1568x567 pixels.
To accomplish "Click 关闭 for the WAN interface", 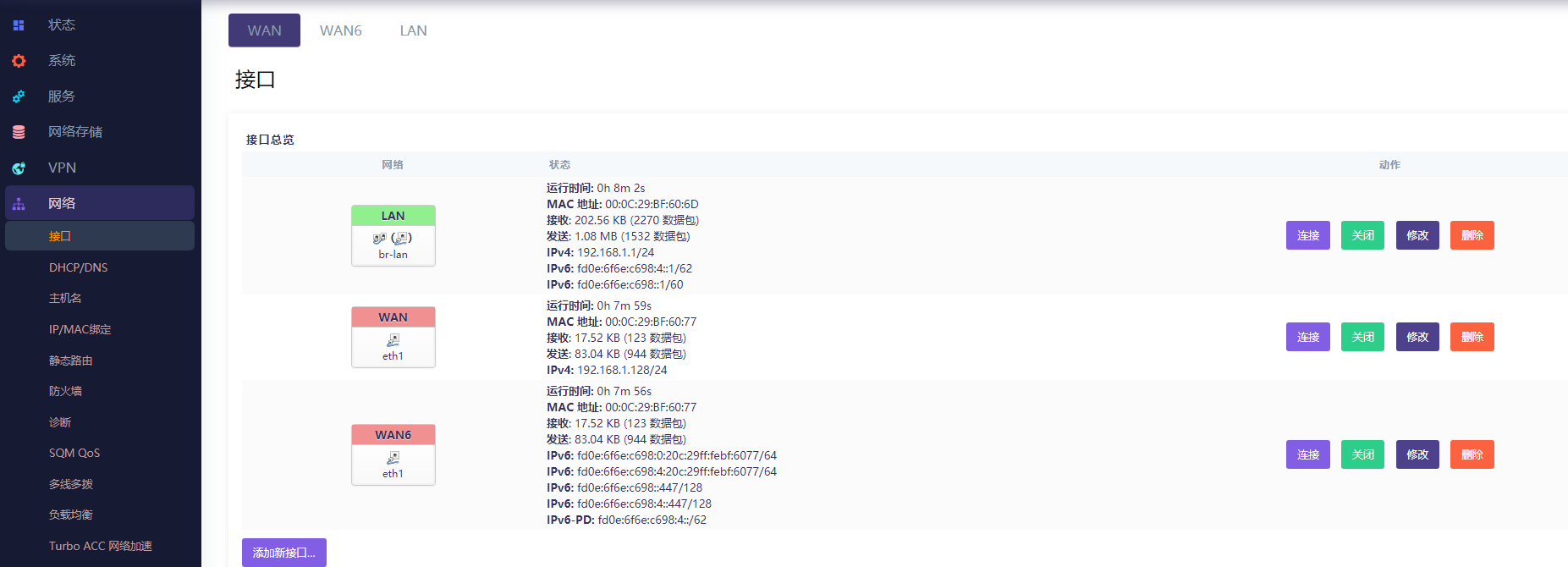I will [x=1362, y=337].
